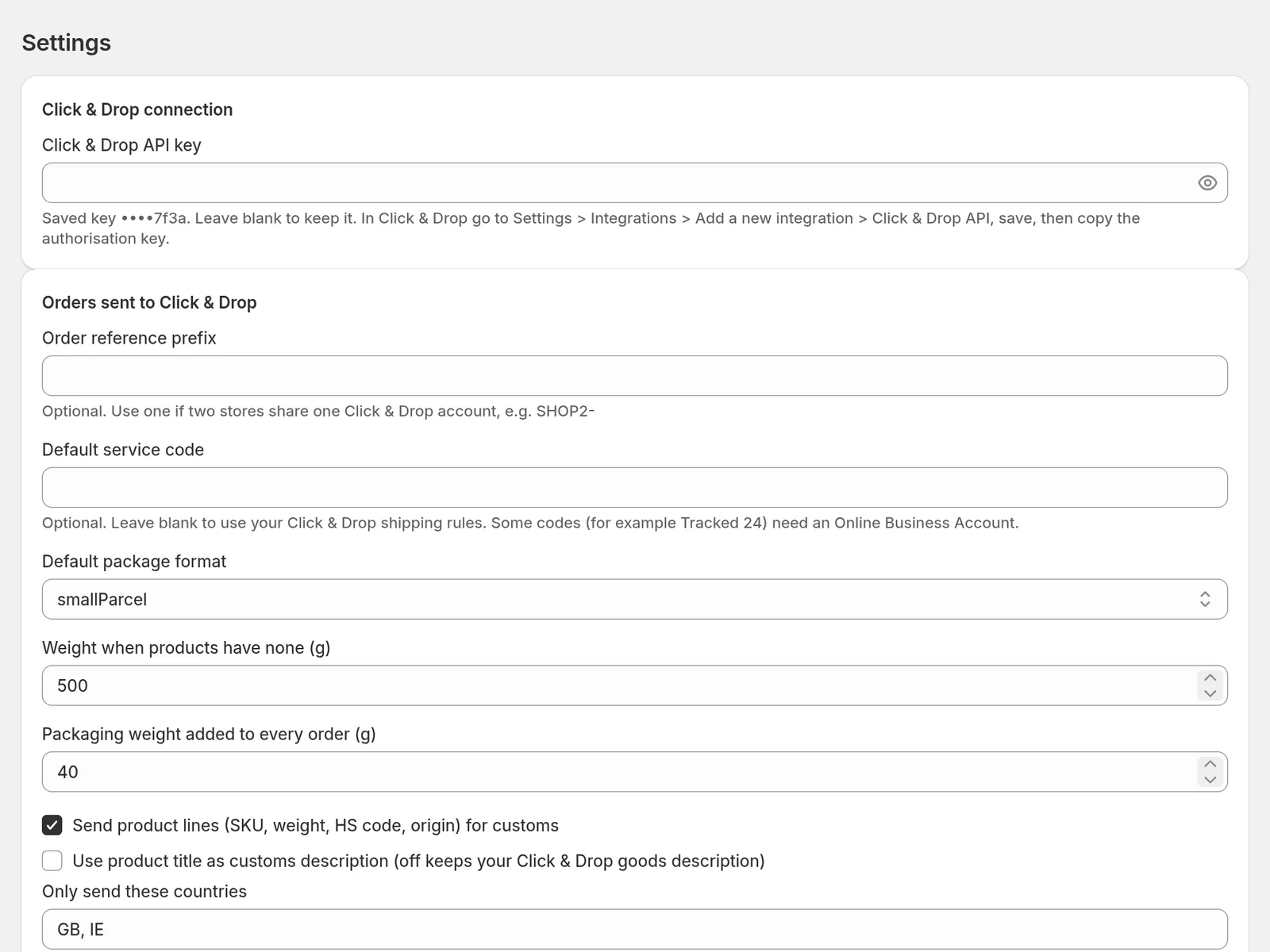
Task: Click the Only send these countries field
Action: click(635, 930)
